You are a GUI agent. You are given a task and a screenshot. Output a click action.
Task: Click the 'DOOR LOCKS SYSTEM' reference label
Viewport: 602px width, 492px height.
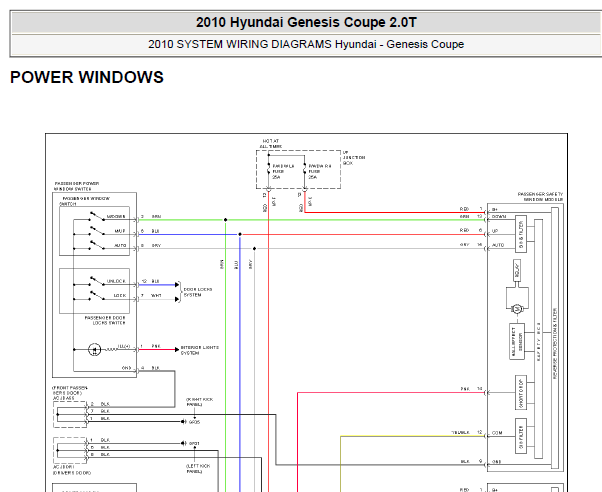(x=198, y=292)
